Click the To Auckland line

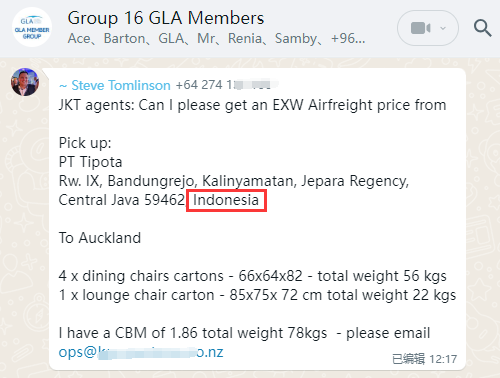(x=100, y=238)
